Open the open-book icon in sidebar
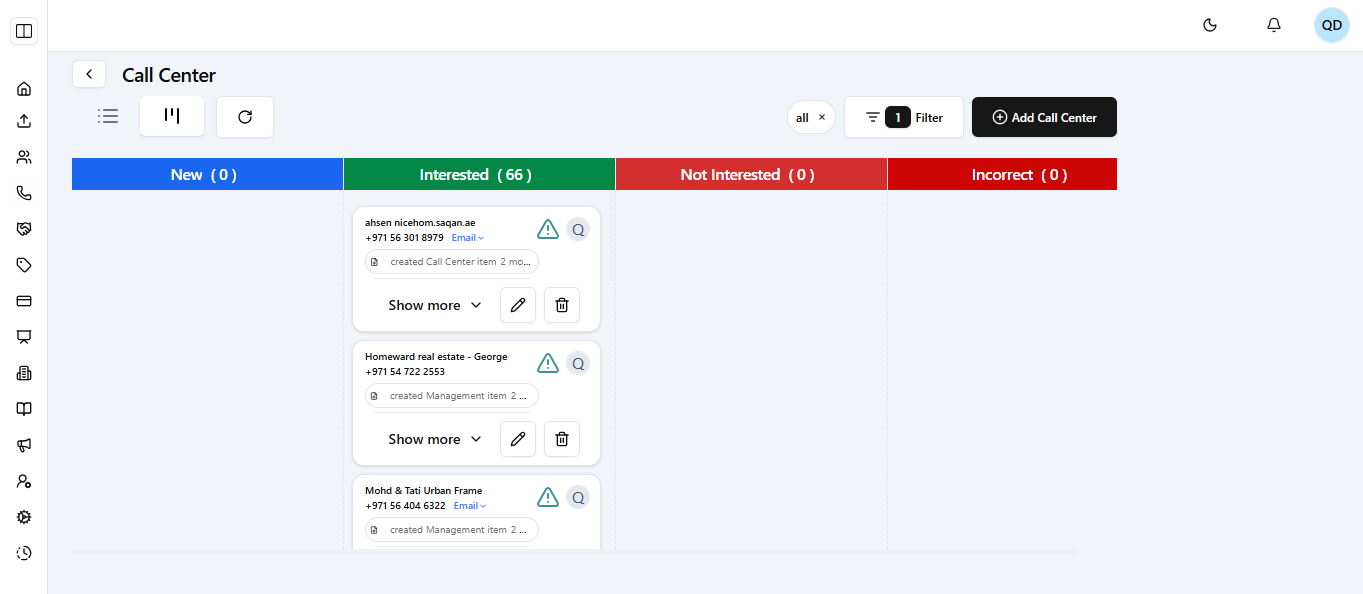Image resolution: width=1363 pixels, height=594 pixels. tap(24, 409)
